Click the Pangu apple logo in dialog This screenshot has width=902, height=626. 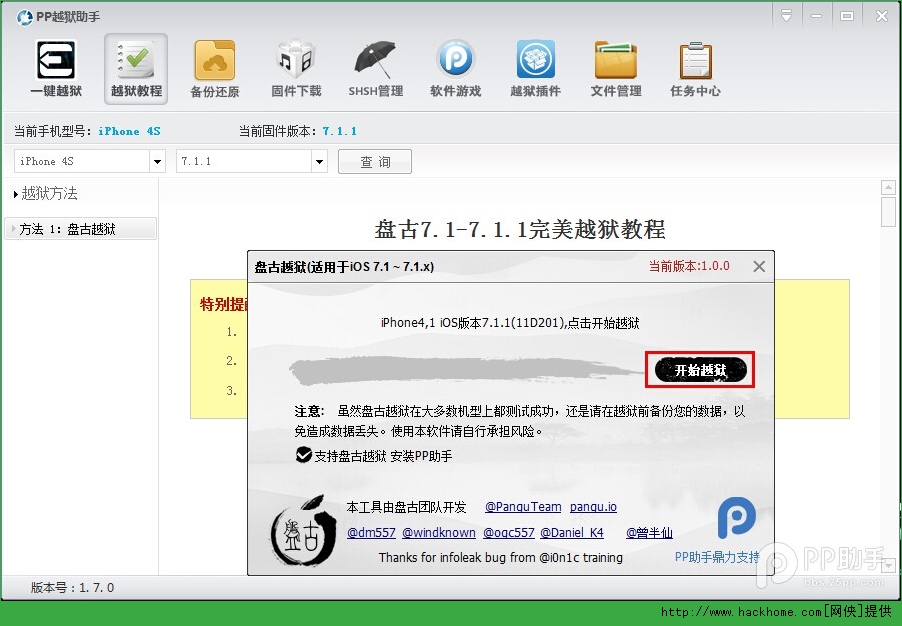(304, 532)
